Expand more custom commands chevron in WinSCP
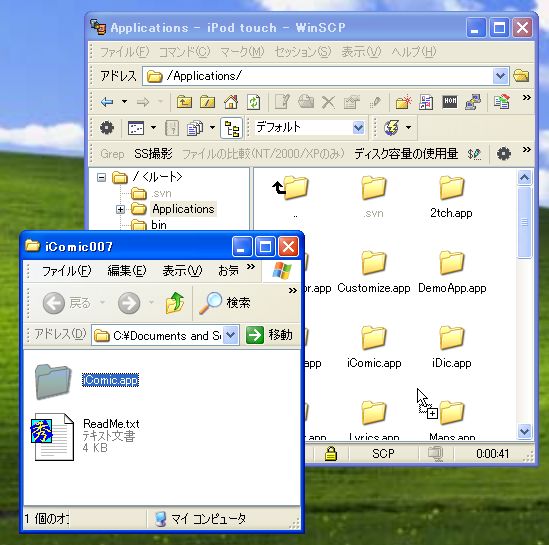 526,150
